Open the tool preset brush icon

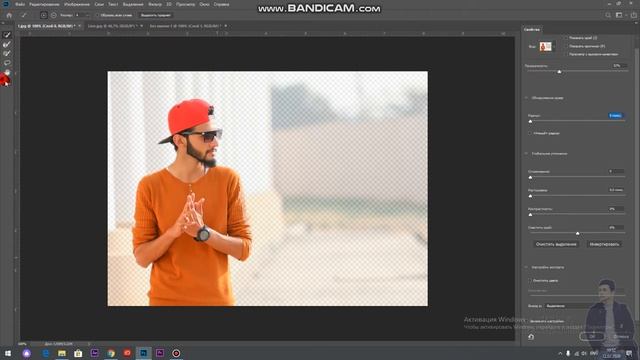pyautogui.click(x=24, y=15)
